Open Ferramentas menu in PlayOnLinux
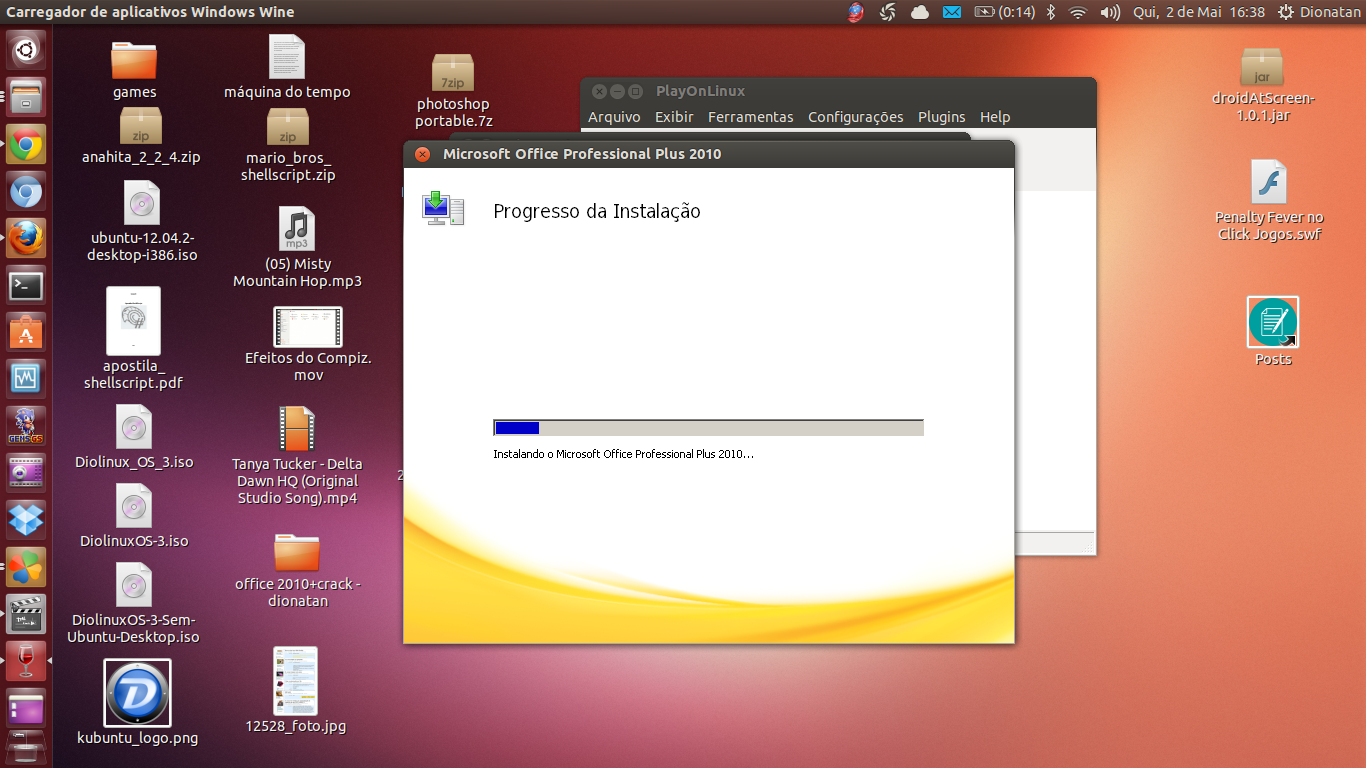The width and height of the screenshot is (1366, 768). [x=751, y=117]
